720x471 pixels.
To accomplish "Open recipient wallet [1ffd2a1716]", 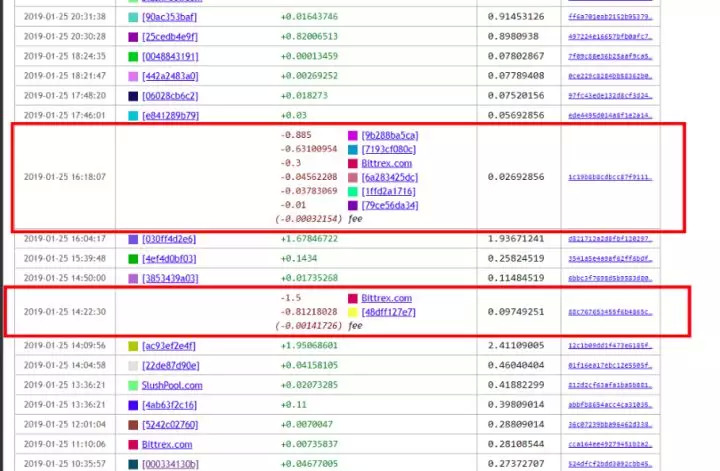I will click(388, 191).
